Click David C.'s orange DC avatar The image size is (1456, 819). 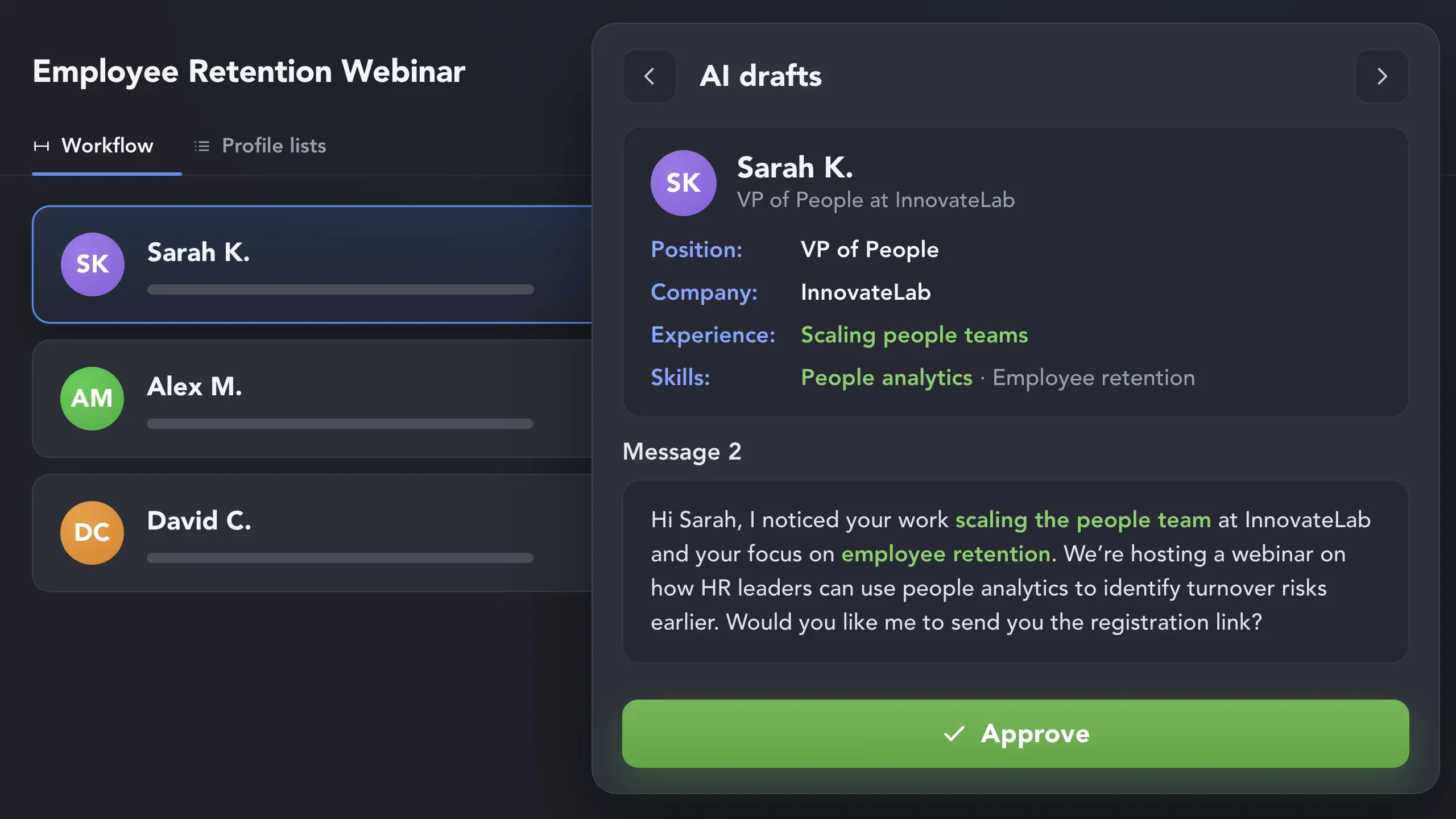pyautogui.click(x=92, y=533)
